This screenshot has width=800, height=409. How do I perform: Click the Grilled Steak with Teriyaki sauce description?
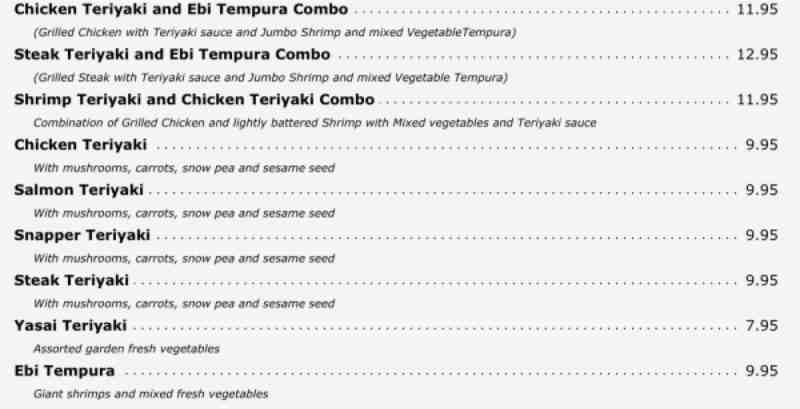point(270,78)
